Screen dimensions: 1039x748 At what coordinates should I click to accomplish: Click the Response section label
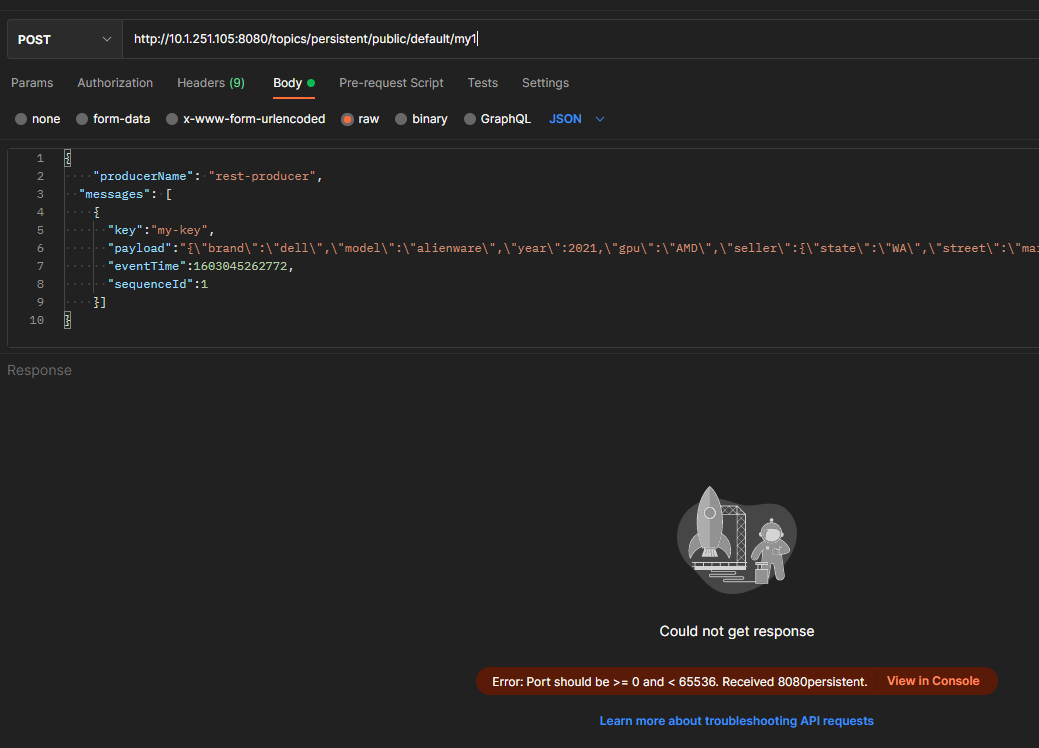pyautogui.click(x=39, y=370)
